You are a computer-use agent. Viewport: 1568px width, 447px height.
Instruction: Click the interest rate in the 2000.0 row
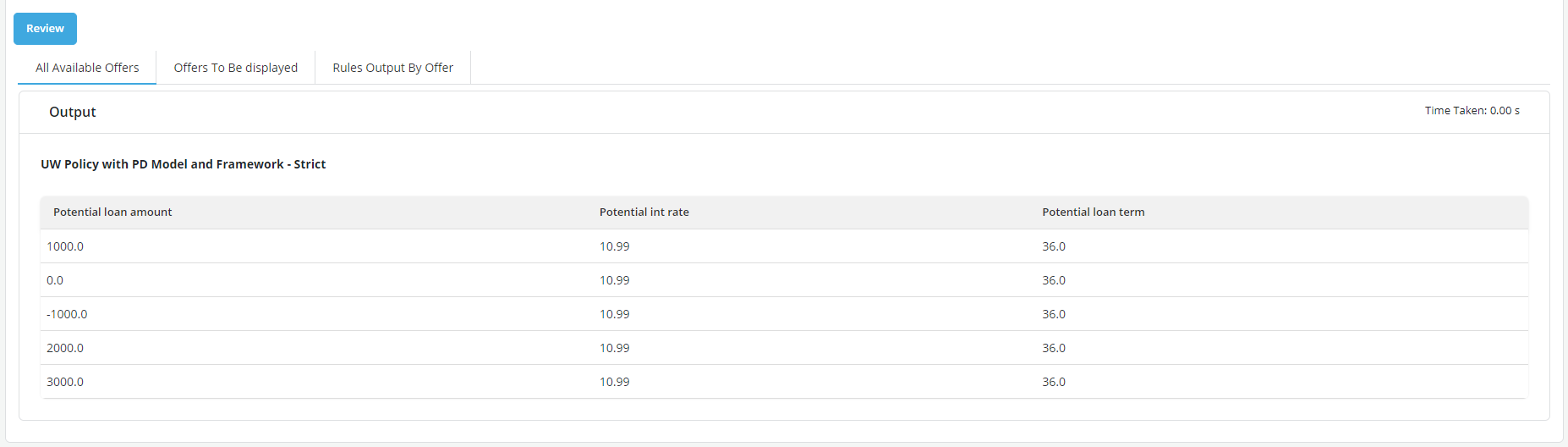pos(614,348)
